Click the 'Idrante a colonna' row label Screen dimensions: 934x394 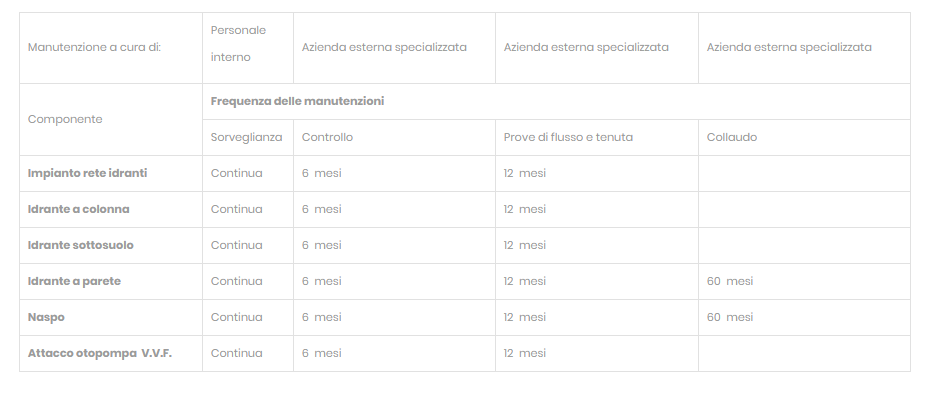79,209
